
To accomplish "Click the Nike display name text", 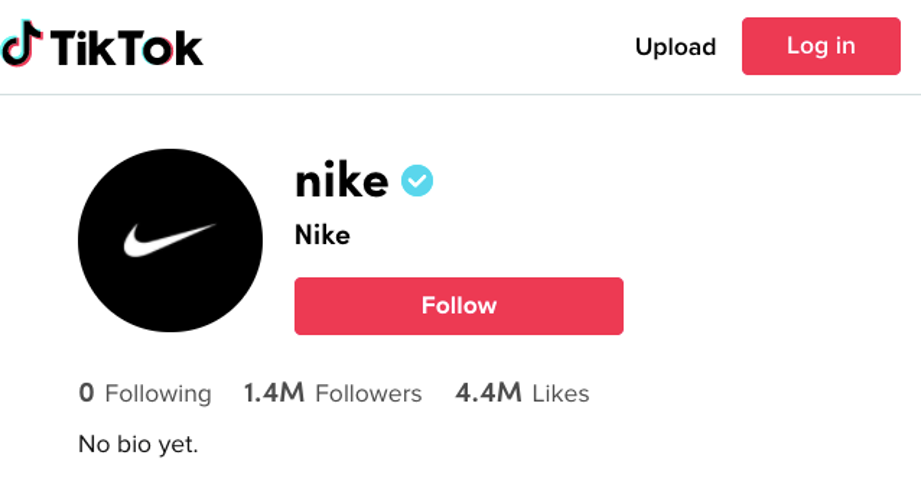I will (x=322, y=236).
